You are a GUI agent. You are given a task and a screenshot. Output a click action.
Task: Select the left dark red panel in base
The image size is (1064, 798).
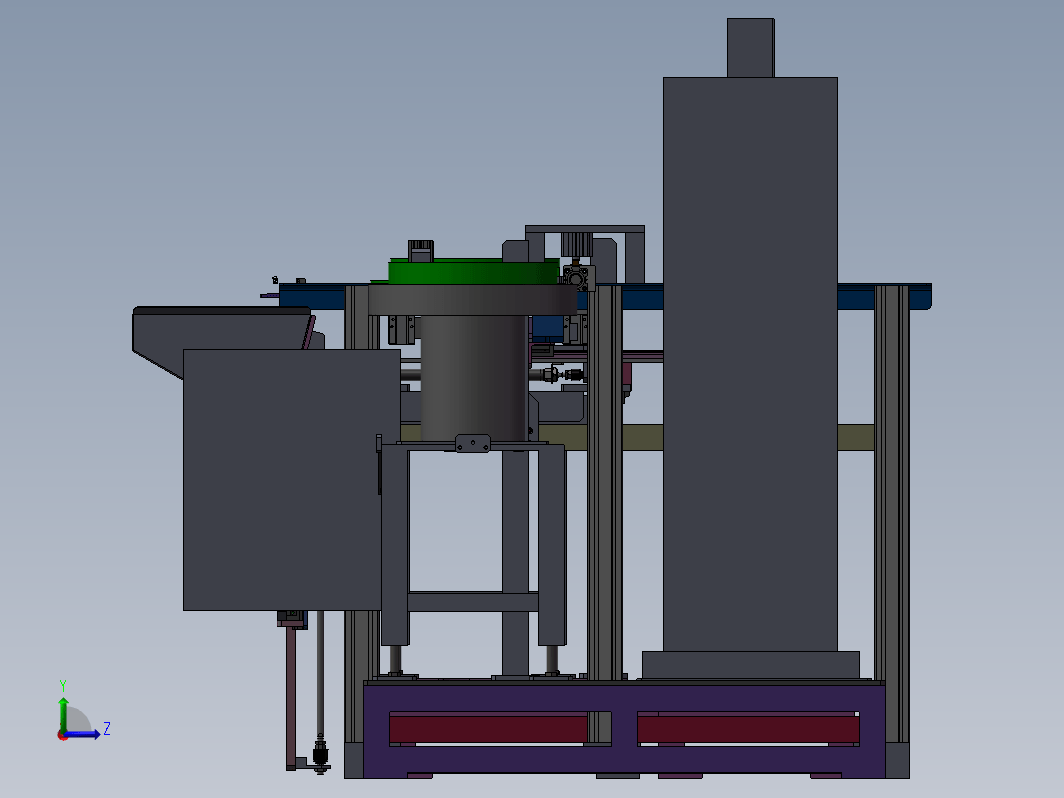[x=489, y=729]
